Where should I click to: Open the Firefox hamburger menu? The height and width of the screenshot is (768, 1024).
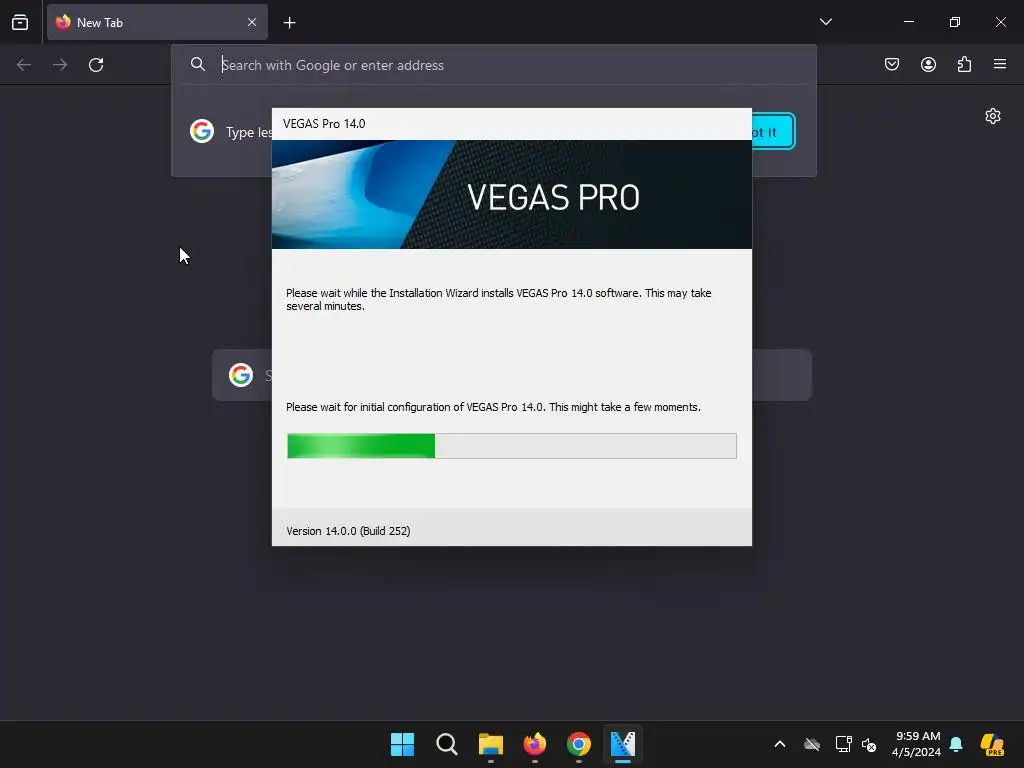(x=1000, y=64)
